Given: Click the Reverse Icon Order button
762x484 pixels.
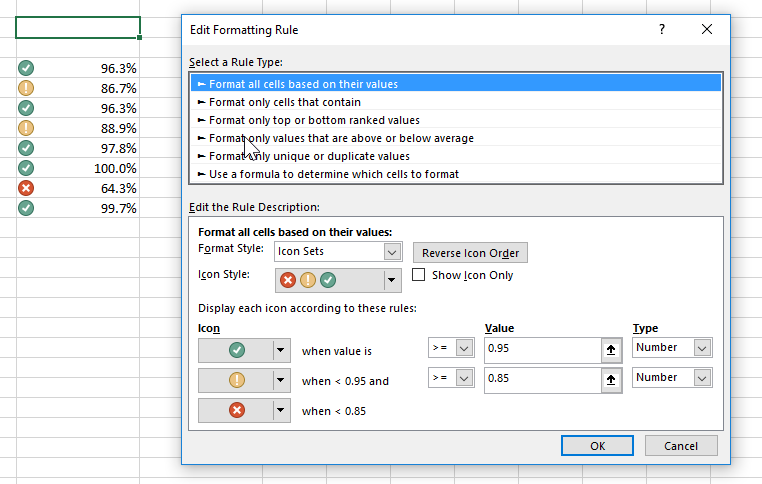Looking at the screenshot, I should coord(470,253).
